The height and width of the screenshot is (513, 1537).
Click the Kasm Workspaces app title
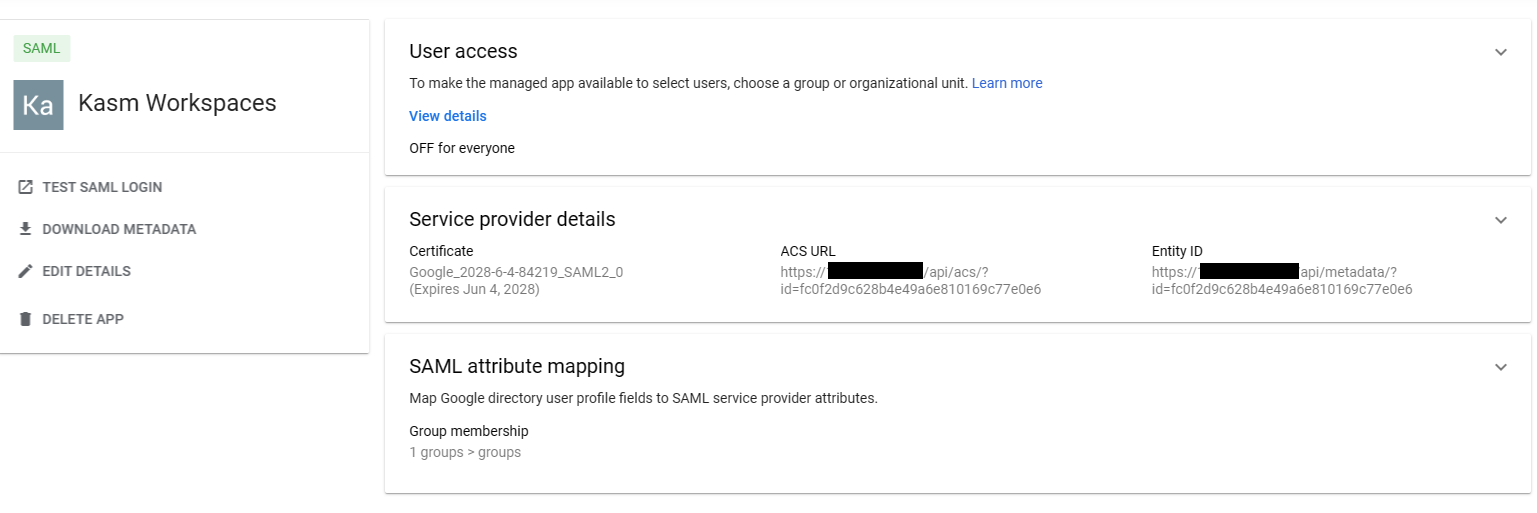pos(177,103)
